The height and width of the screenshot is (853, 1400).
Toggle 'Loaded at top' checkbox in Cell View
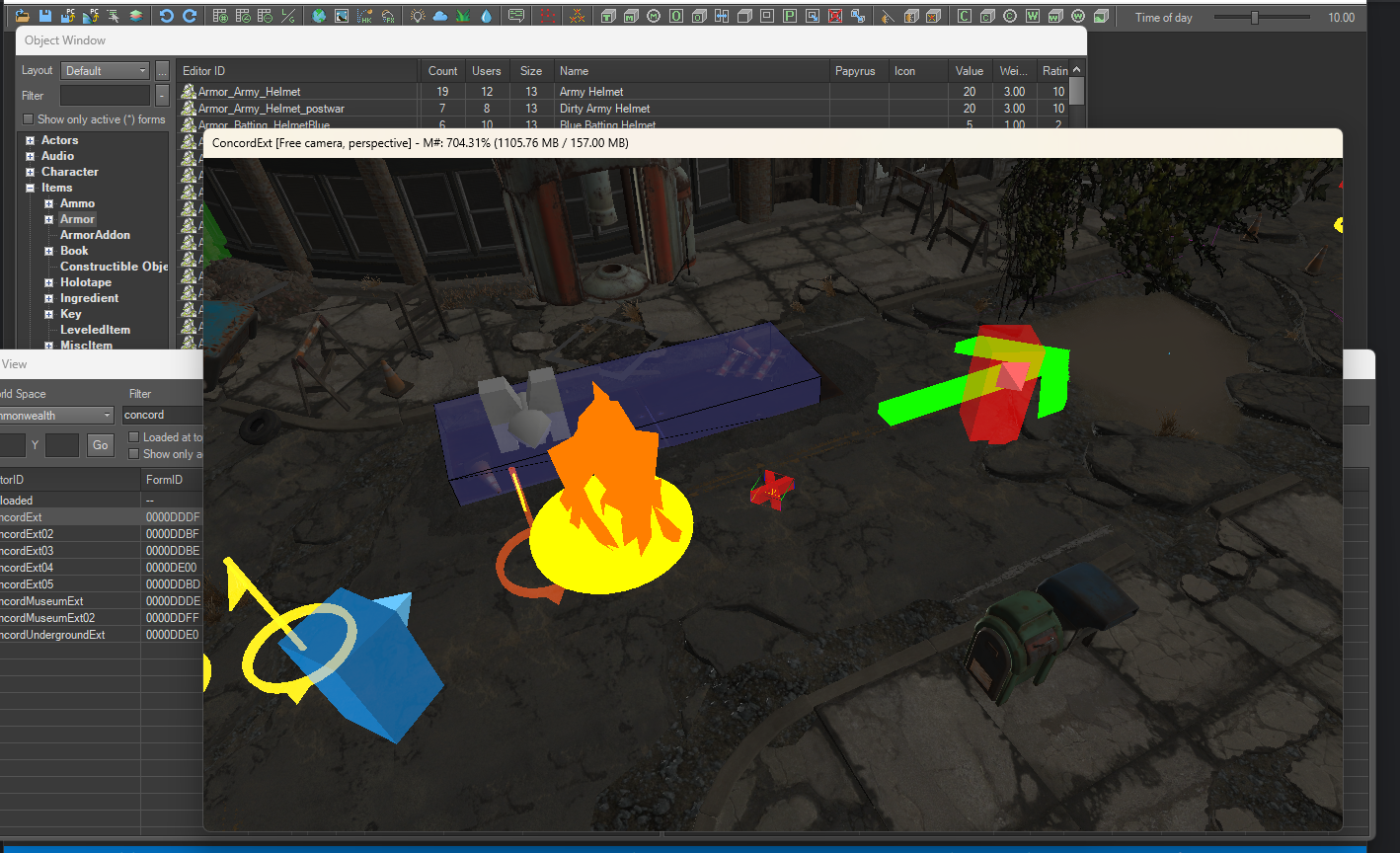[x=134, y=437]
